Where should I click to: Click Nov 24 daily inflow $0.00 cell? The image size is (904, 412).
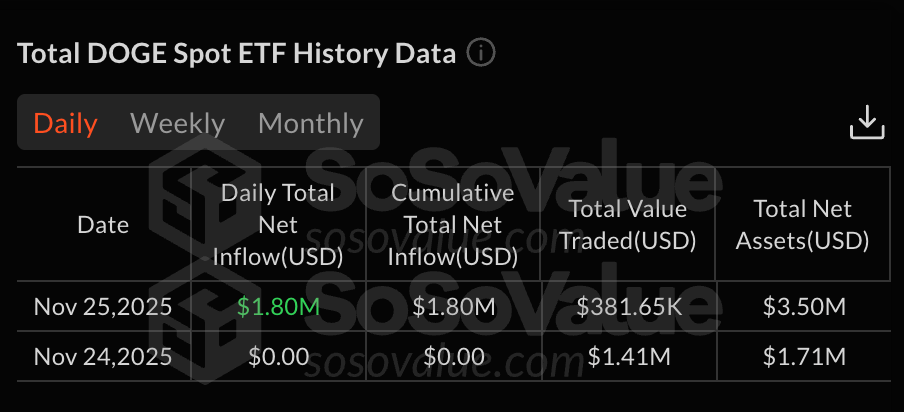[x=278, y=356]
